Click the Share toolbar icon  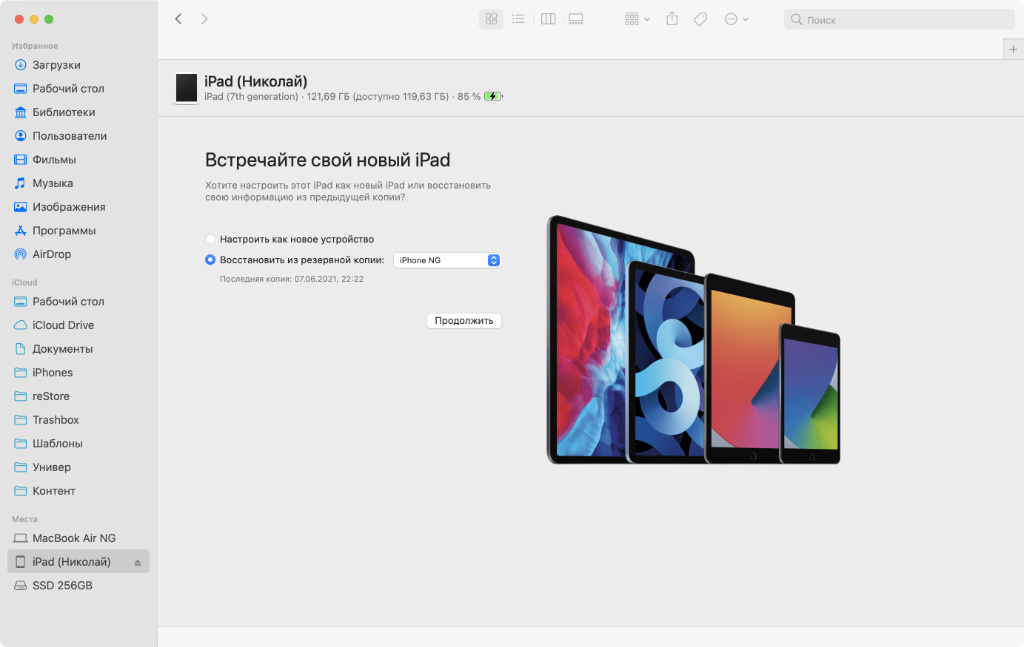coord(672,19)
